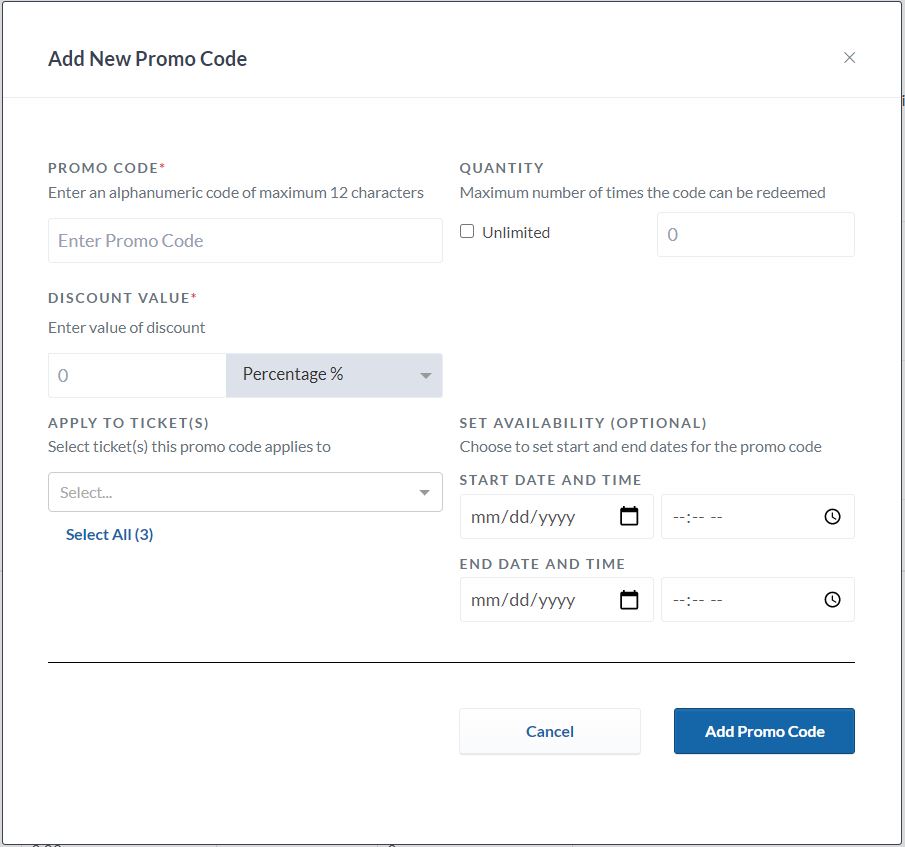Click the Unlimited checkbox label text
905x847 pixels.
516,233
